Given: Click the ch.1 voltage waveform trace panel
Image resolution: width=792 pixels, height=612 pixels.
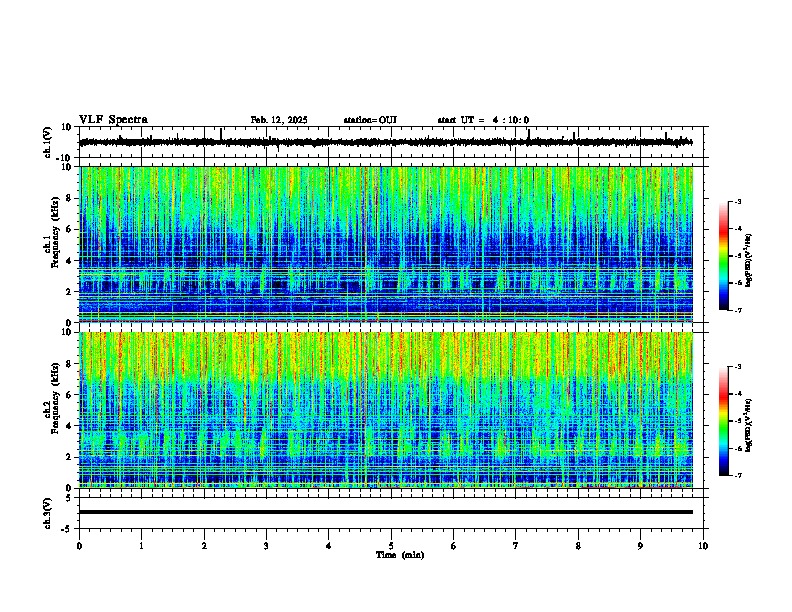Looking at the screenshot, I should click(393, 142).
